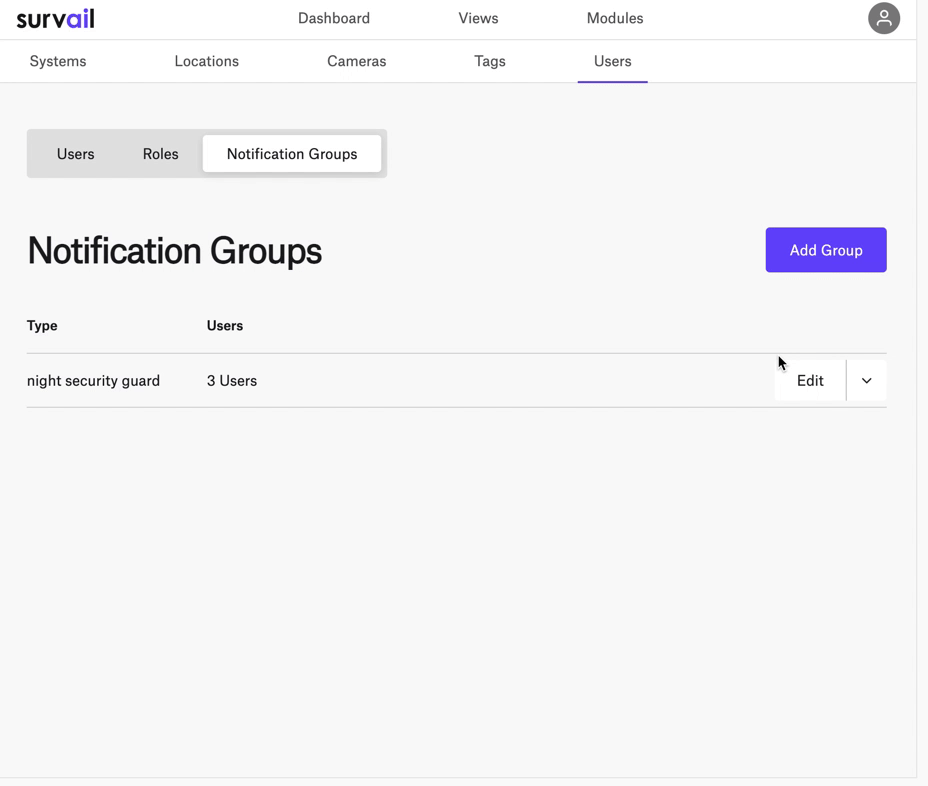Open the user profile avatar icon
The image size is (928, 786).
click(x=884, y=18)
